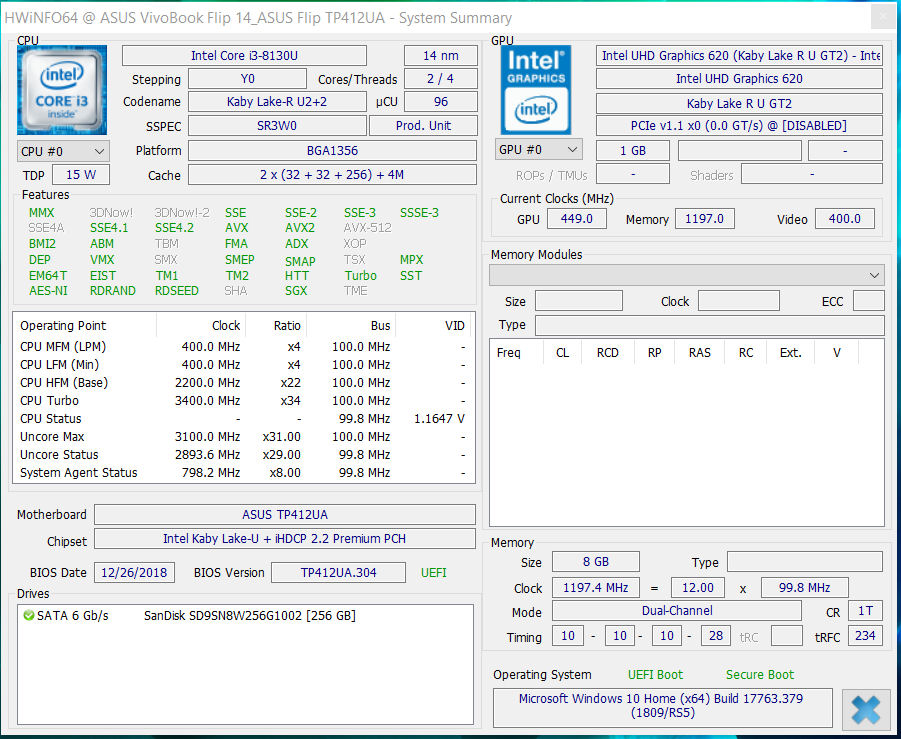The height and width of the screenshot is (739, 901).
Task: Select the Intel Kaby Lake-U chipset field
Action: pyautogui.click(x=285, y=538)
